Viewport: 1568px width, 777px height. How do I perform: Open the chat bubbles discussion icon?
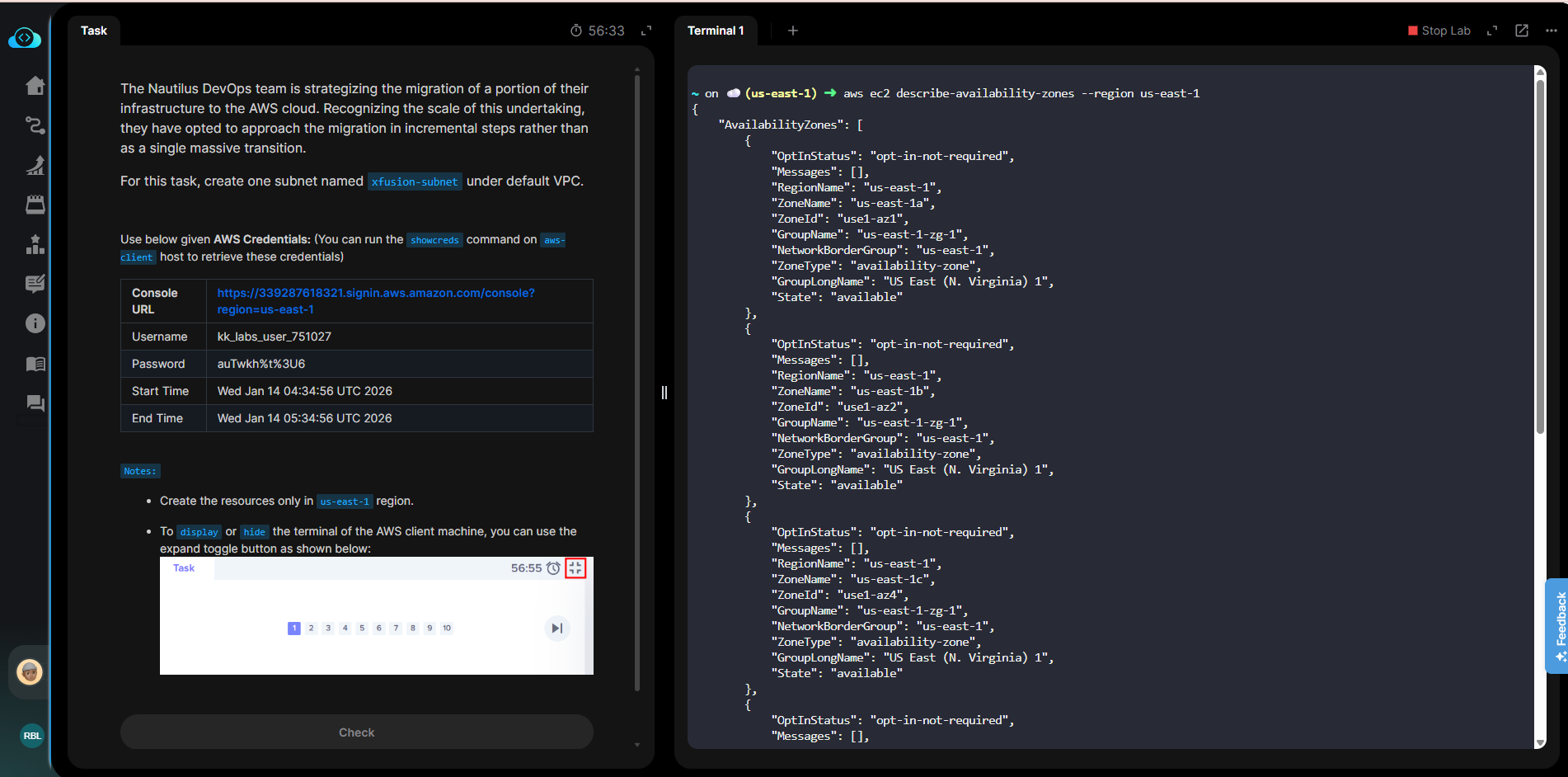click(x=35, y=403)
